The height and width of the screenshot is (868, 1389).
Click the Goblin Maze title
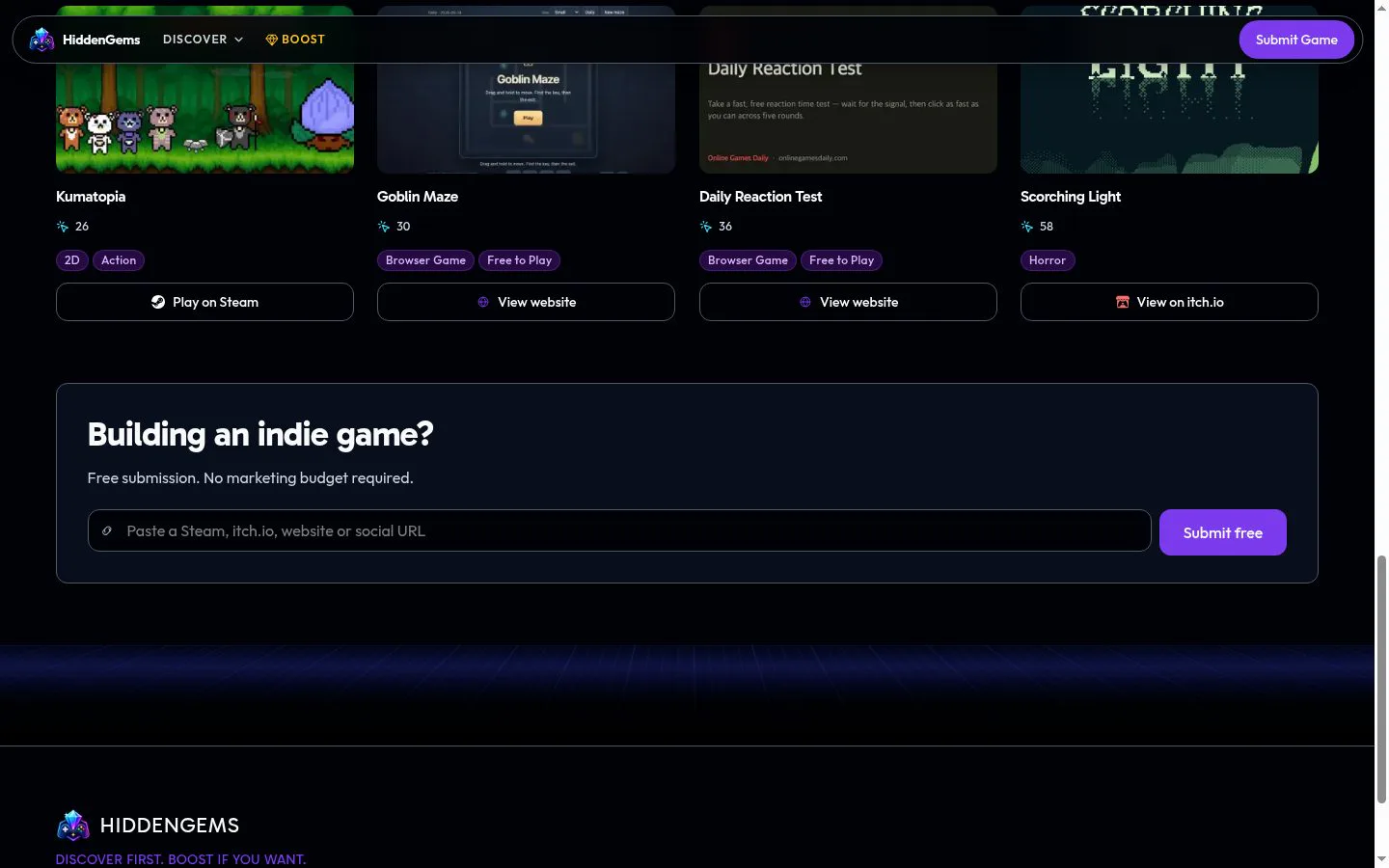418,197
